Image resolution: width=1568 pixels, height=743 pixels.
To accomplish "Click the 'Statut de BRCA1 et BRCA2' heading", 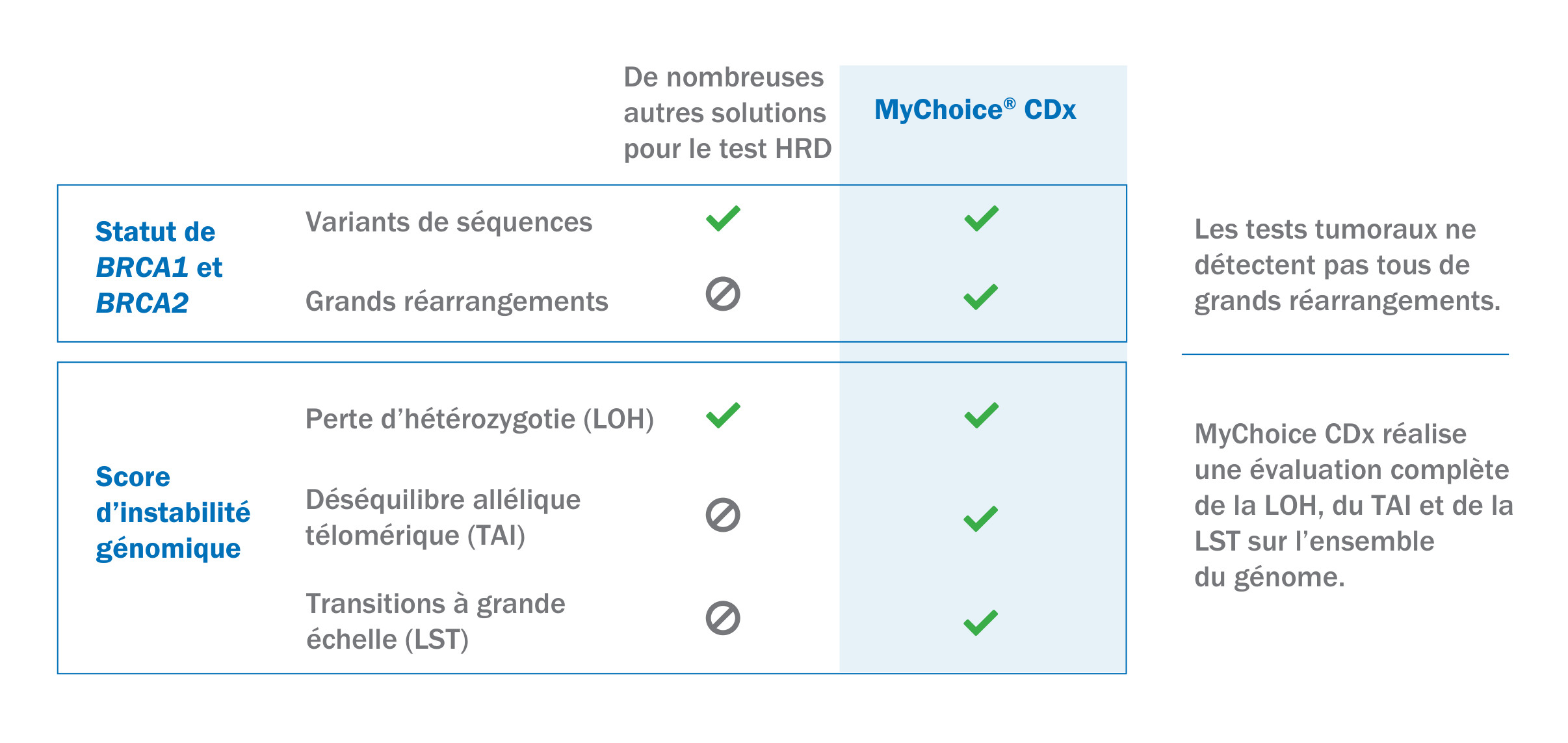I will 159,267.
